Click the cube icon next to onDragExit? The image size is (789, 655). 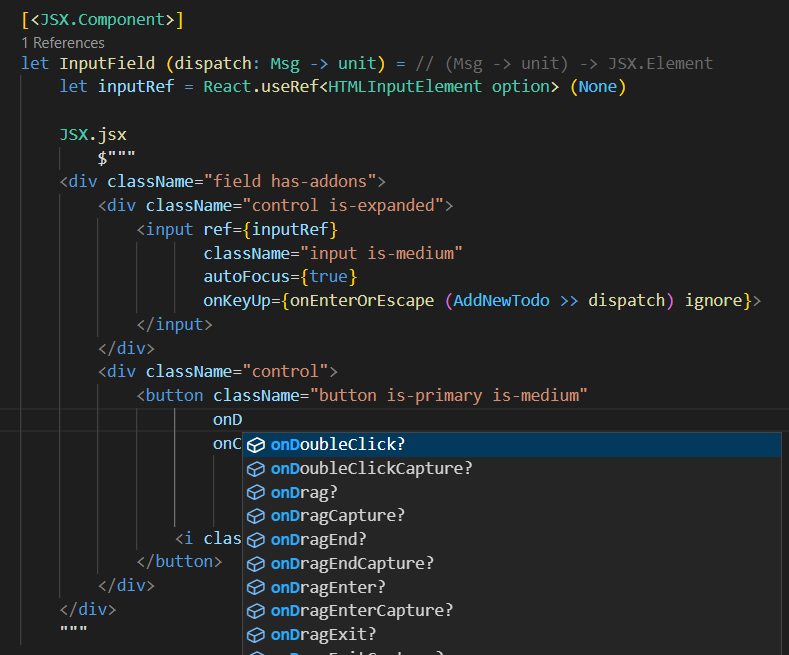click(256, 634)
